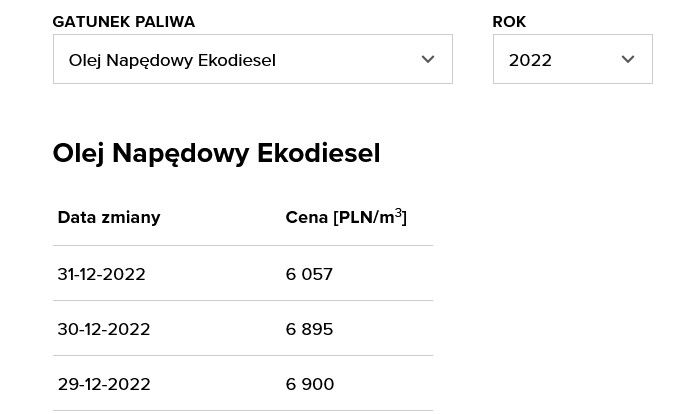Click Olej Napędowy Ekodiesel text inside dropdown
This screenshot has height=414, width=683.
pyautogui.click(x=172, y=60)
